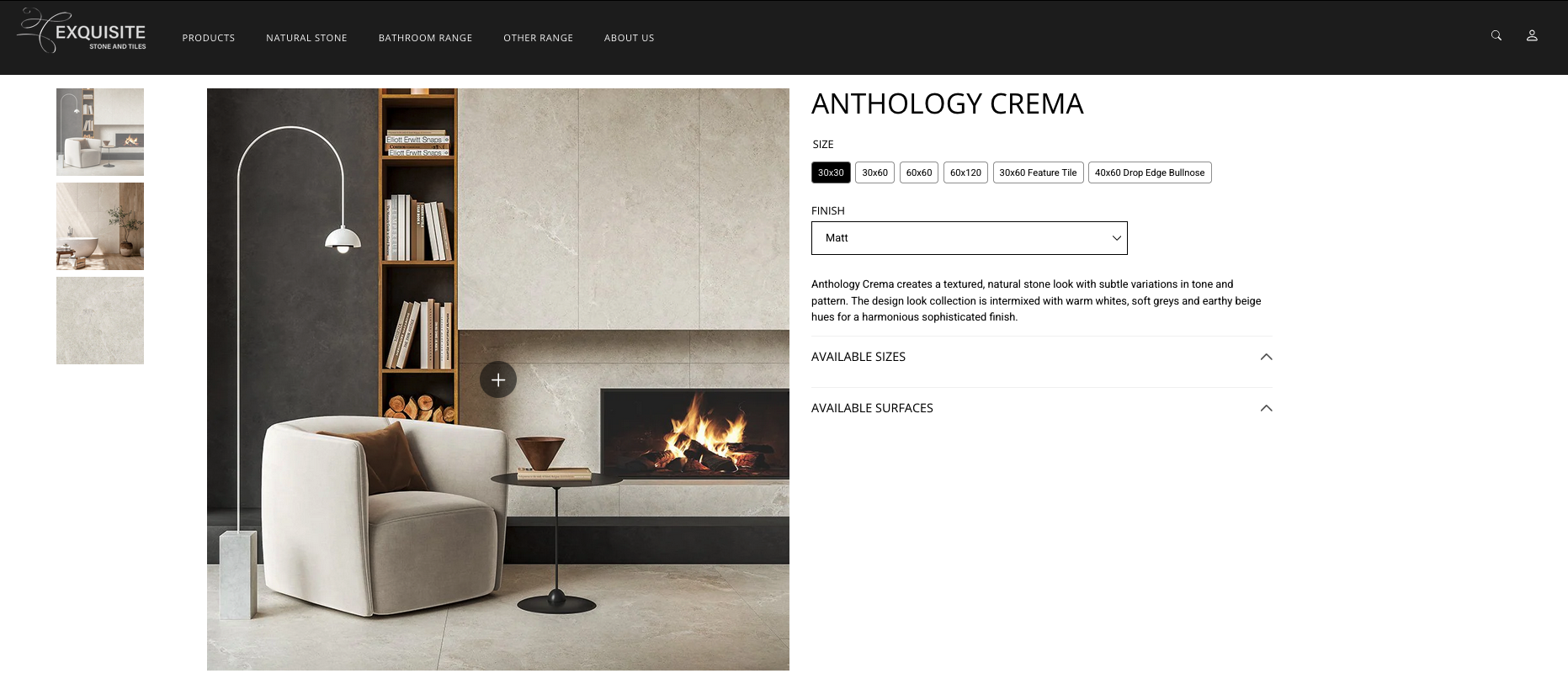Select the 30x30 size option
Image resolution: width=1568 pixels, height=700 pixels.
831,172
